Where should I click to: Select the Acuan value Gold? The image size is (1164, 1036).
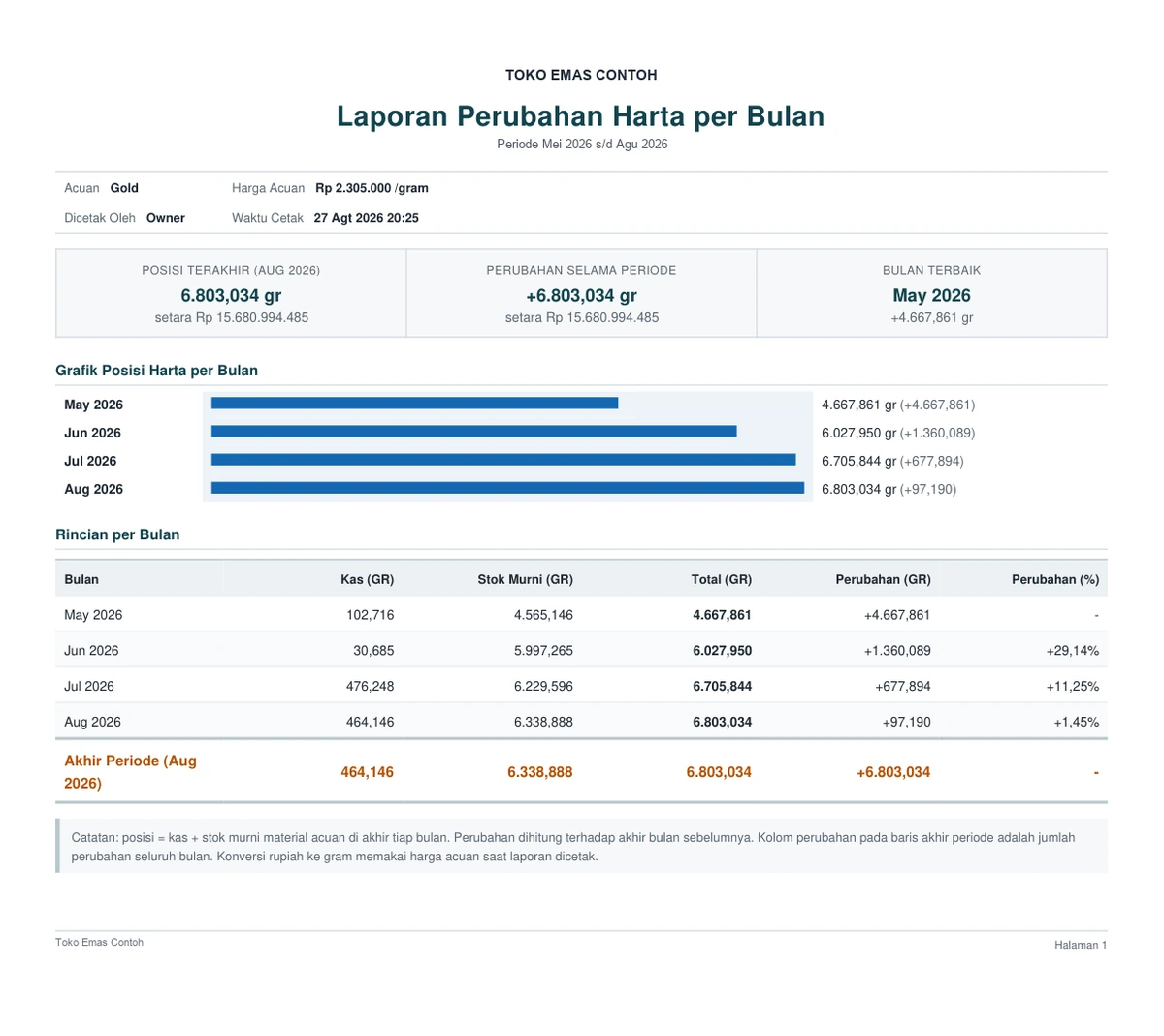[x=124, y=188]
